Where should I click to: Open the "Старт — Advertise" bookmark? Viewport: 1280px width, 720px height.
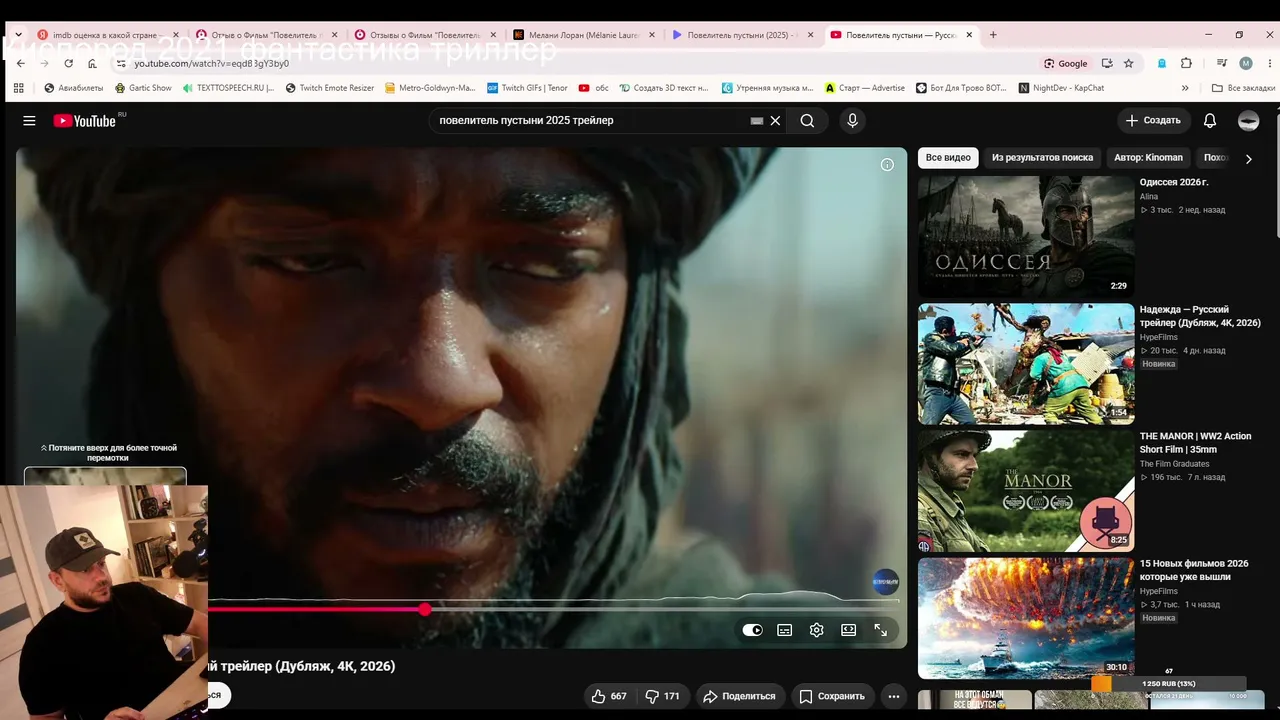click(x=865, y=88)
